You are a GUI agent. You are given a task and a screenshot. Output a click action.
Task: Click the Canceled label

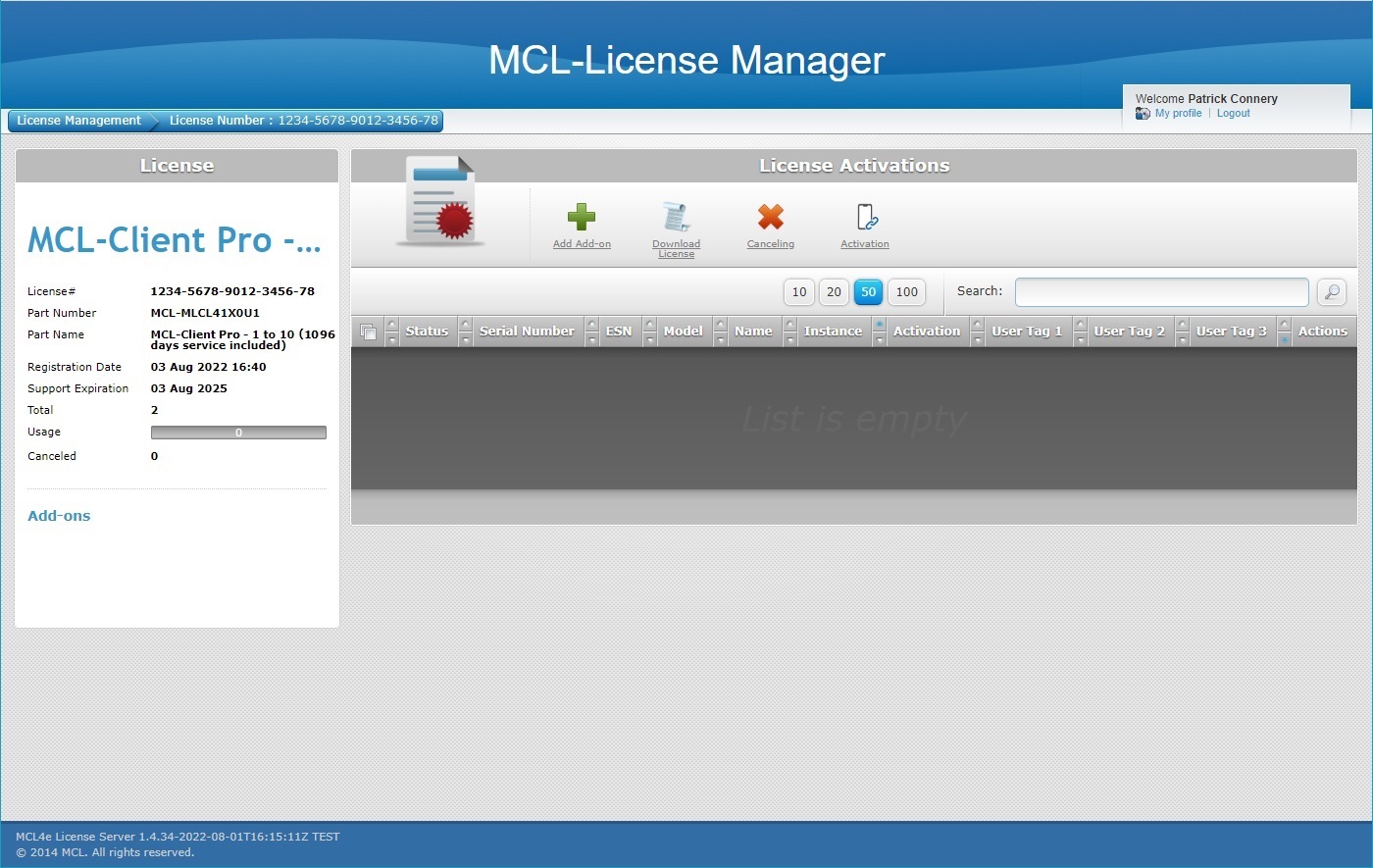(52, 456)
